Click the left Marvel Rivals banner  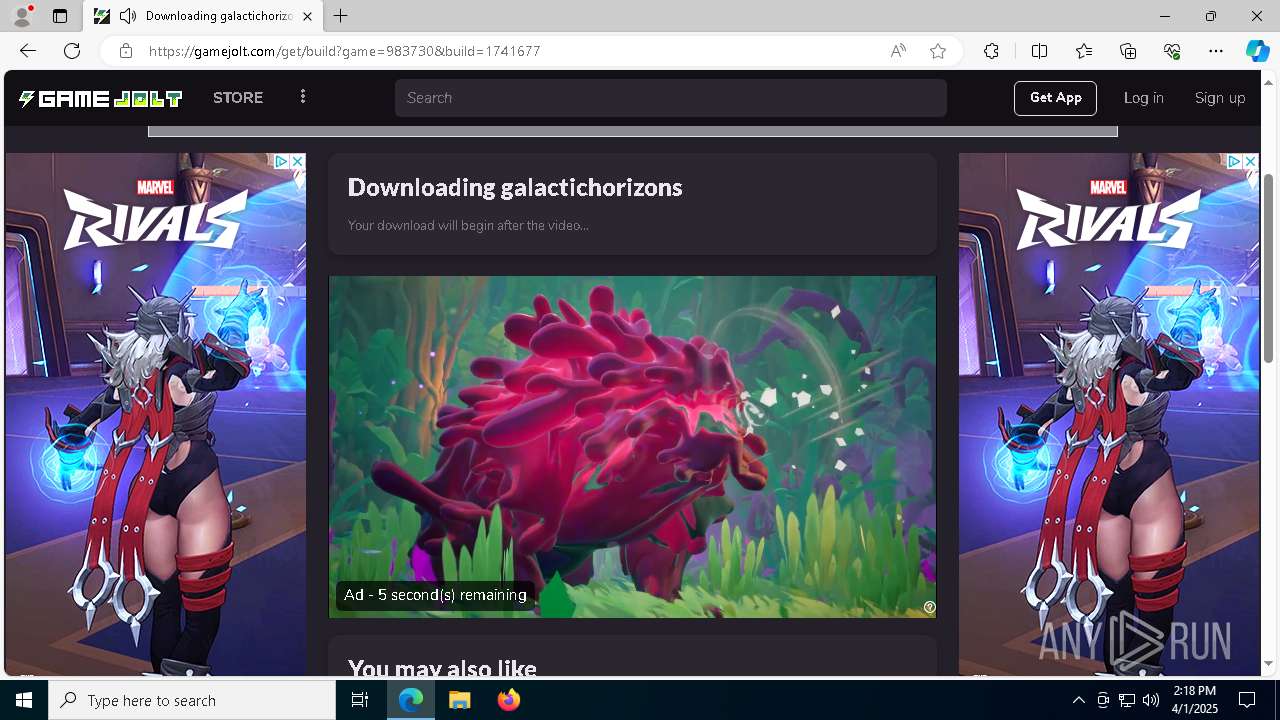pos(155,415)
